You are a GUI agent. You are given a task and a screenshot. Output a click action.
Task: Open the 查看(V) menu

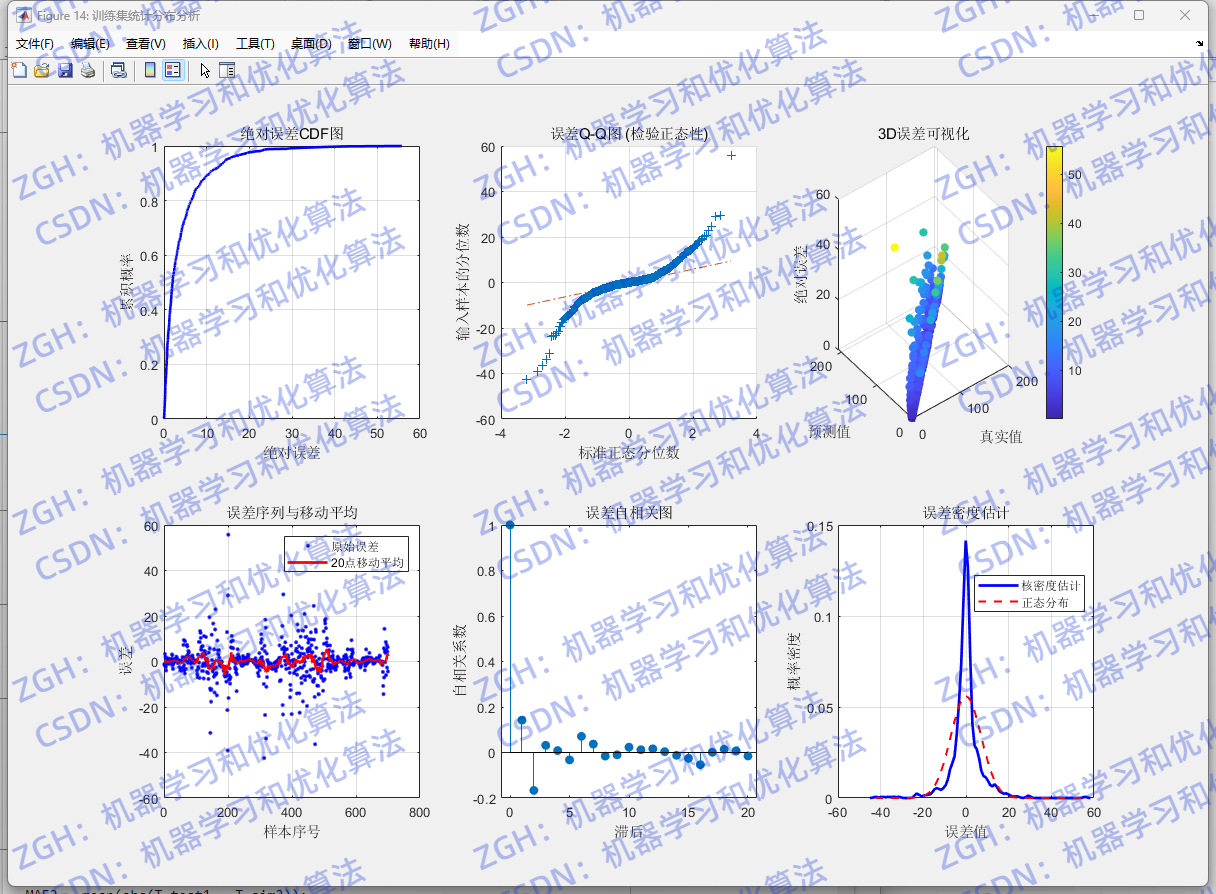point(146,44)
